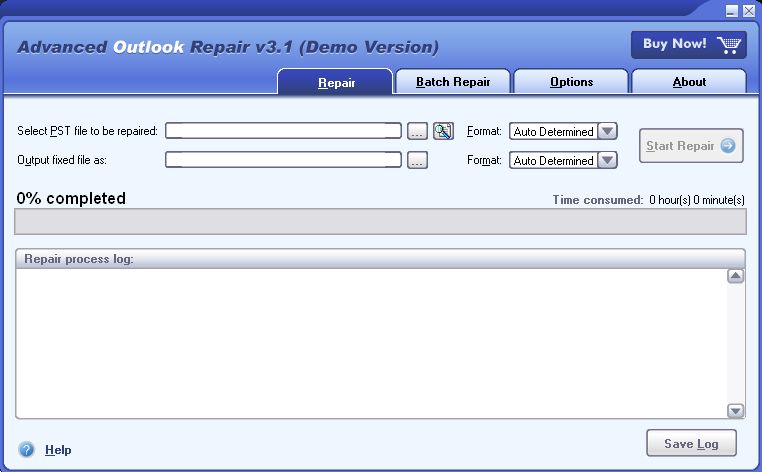762x472 pixels.
Task: Click inside the Repair process log area
Action: (371, 343)
